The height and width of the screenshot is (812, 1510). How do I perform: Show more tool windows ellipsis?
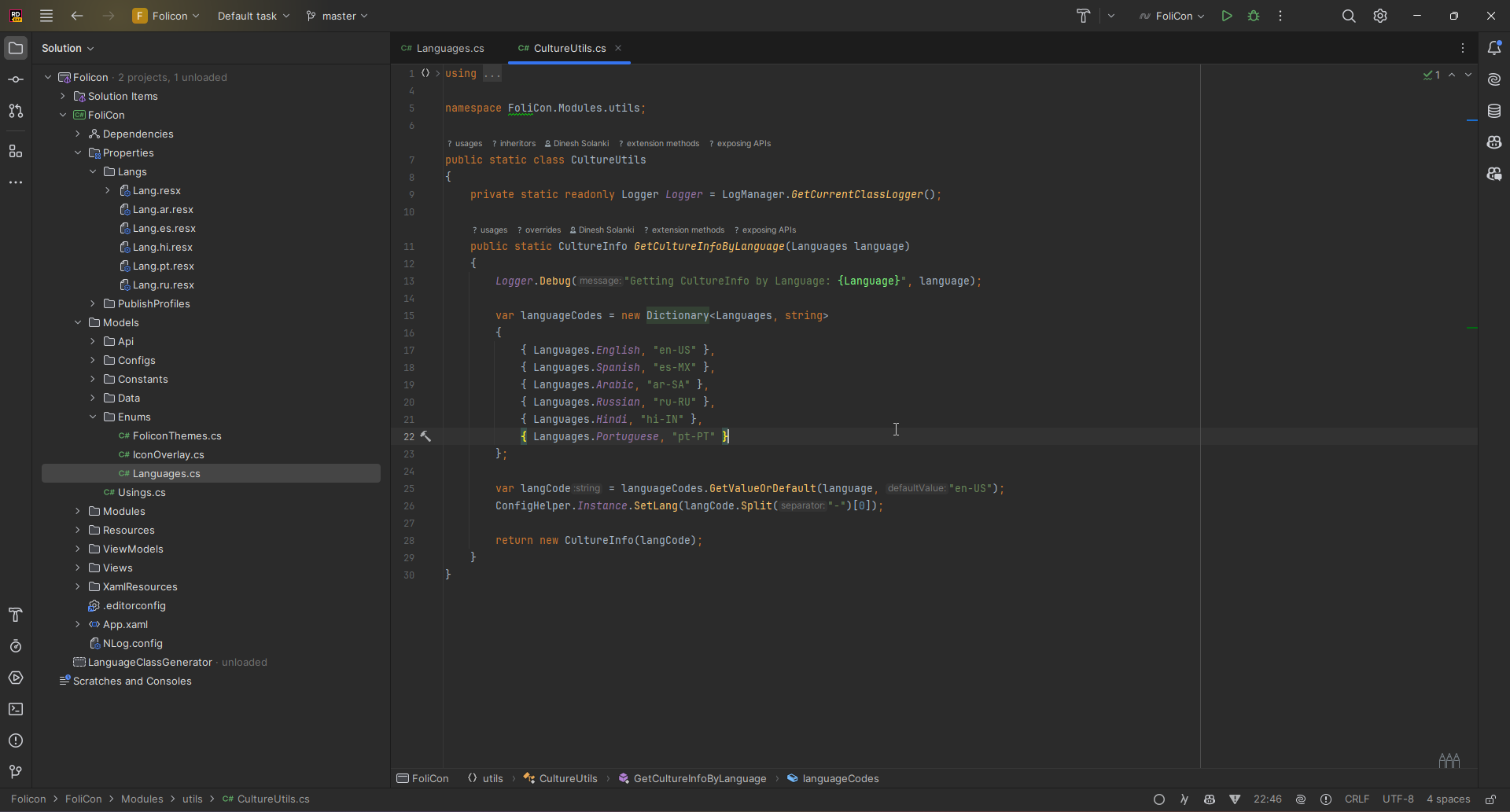point(16,182)
